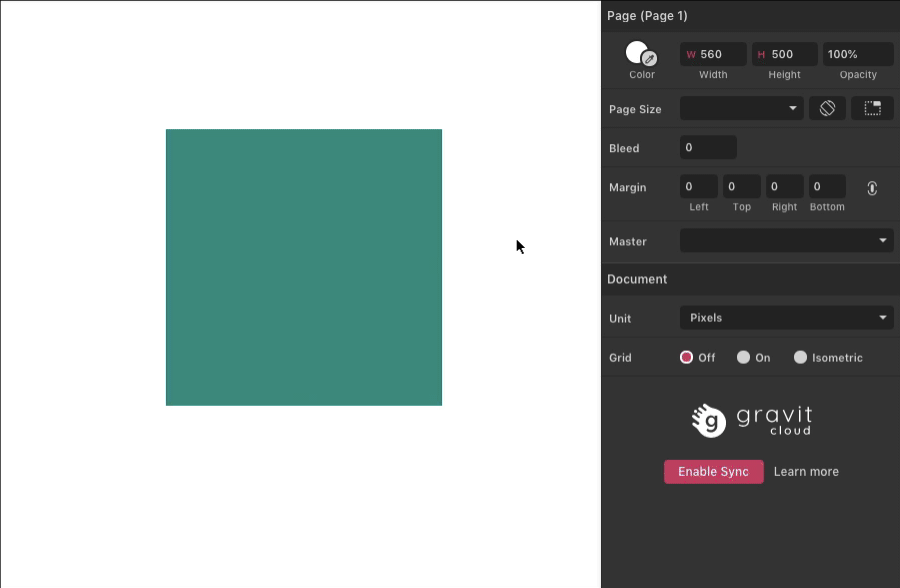Enable the grid On radio option
The height and width of the screenshot is (588, 900).
pyautogui.click(x=743, y=357)
